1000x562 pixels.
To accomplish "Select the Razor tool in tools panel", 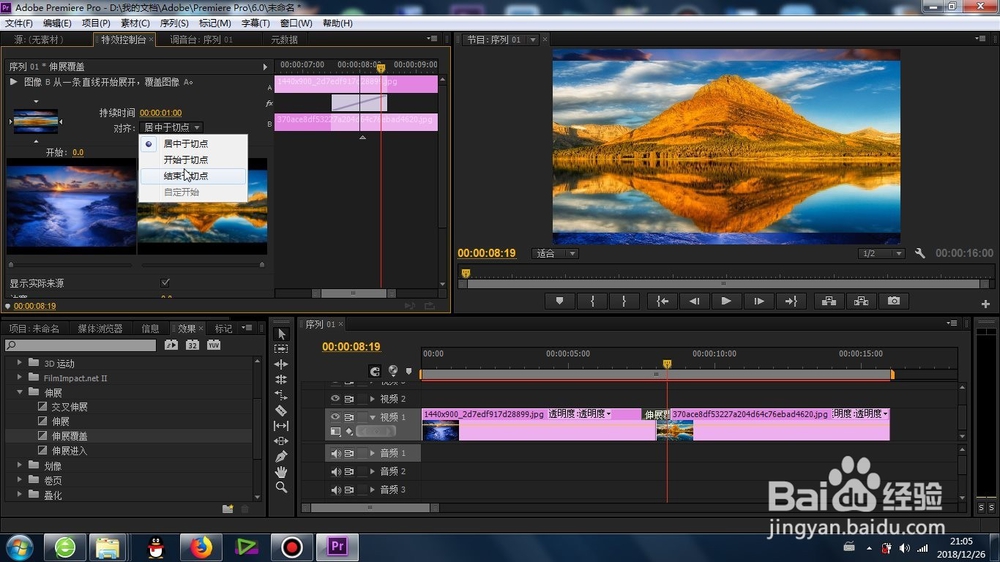I will 281,410.
